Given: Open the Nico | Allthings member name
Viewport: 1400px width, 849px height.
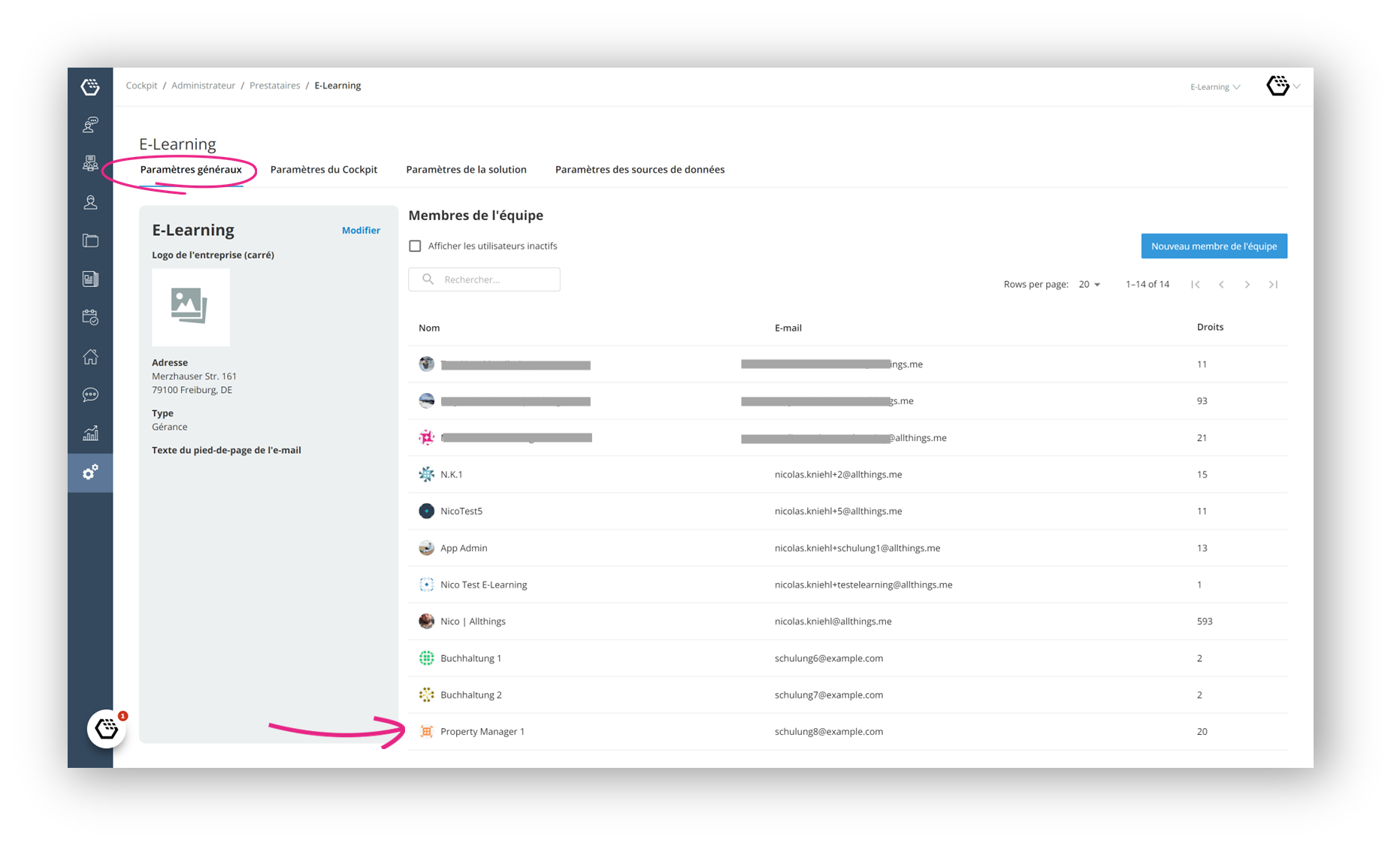Looking at the screenshot, I should (473, 621).
